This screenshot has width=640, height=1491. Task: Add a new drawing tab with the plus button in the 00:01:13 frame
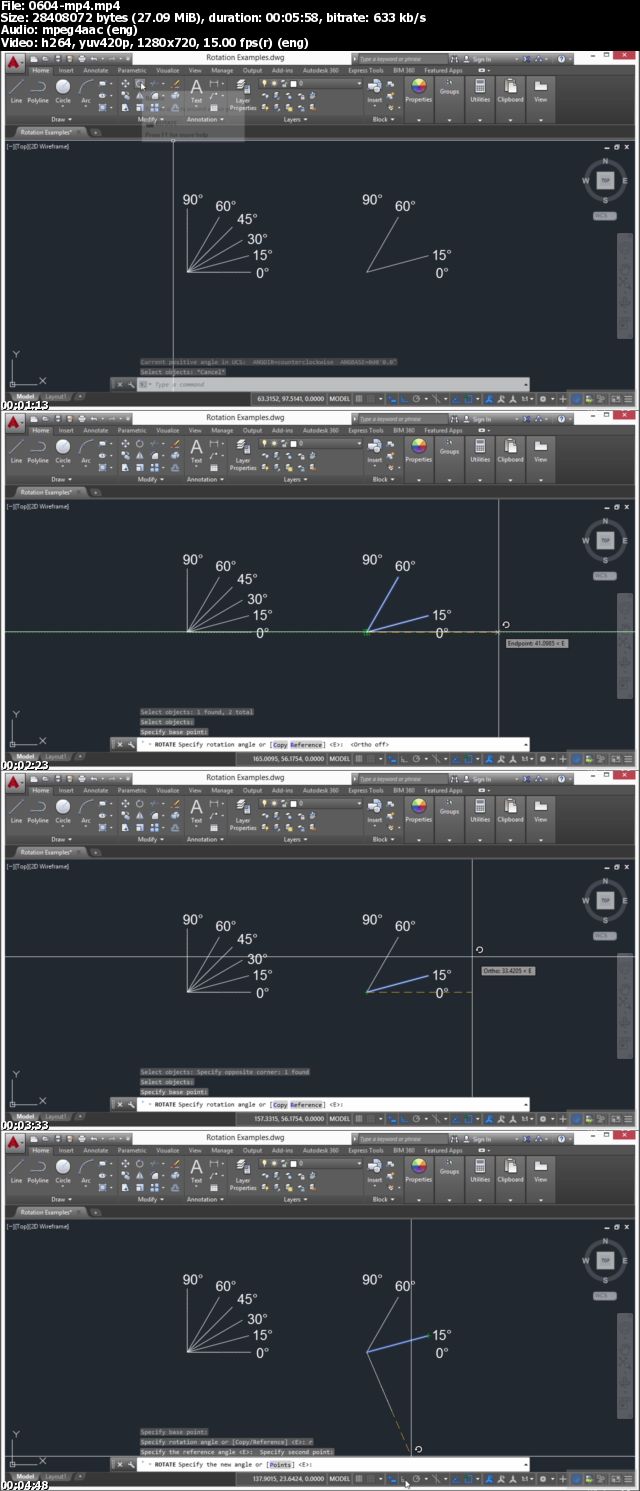pos(96,132)
